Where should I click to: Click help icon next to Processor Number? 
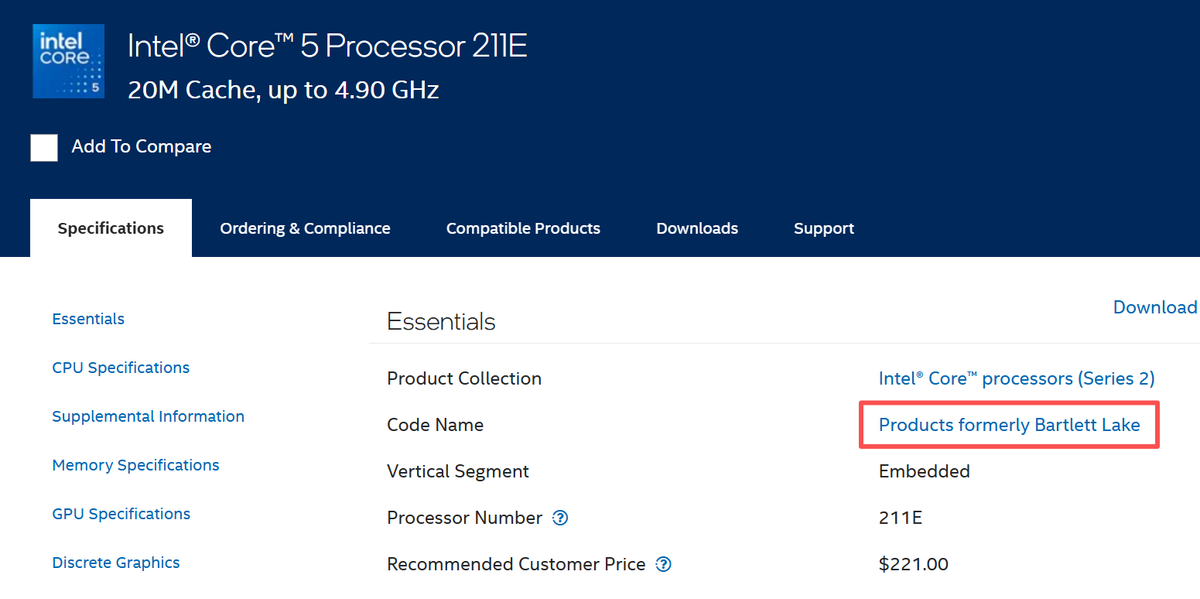[561, 518]
